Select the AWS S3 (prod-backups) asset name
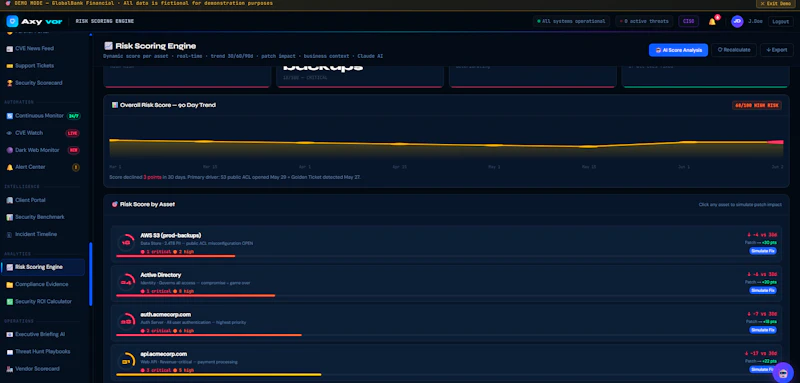Image resolution: width=800 pixels, height=383 pixels. [x=171, y=236]
